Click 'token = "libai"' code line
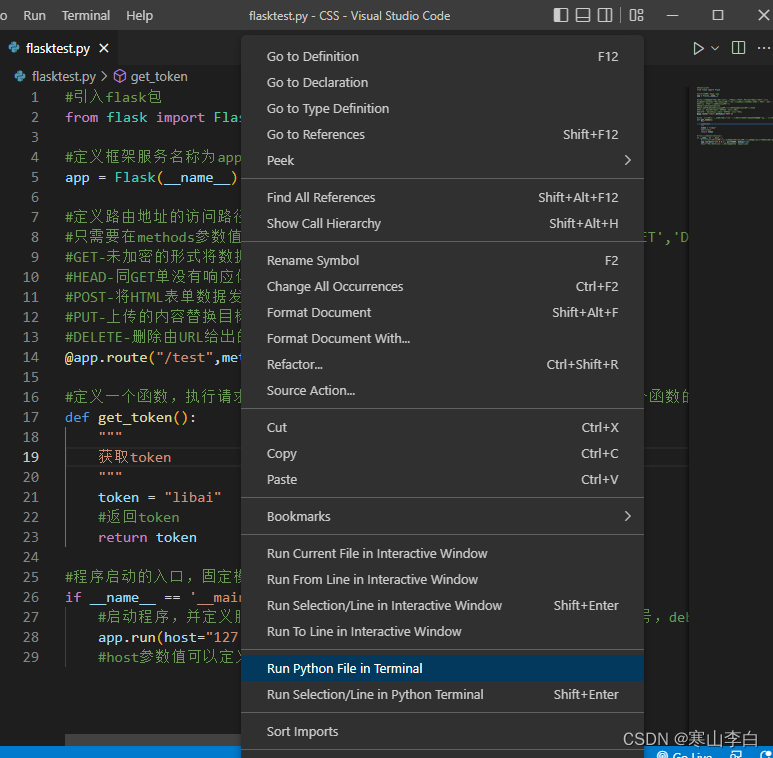Image resolution: width=773 pixels, height=758 pixels. point(159,497)
